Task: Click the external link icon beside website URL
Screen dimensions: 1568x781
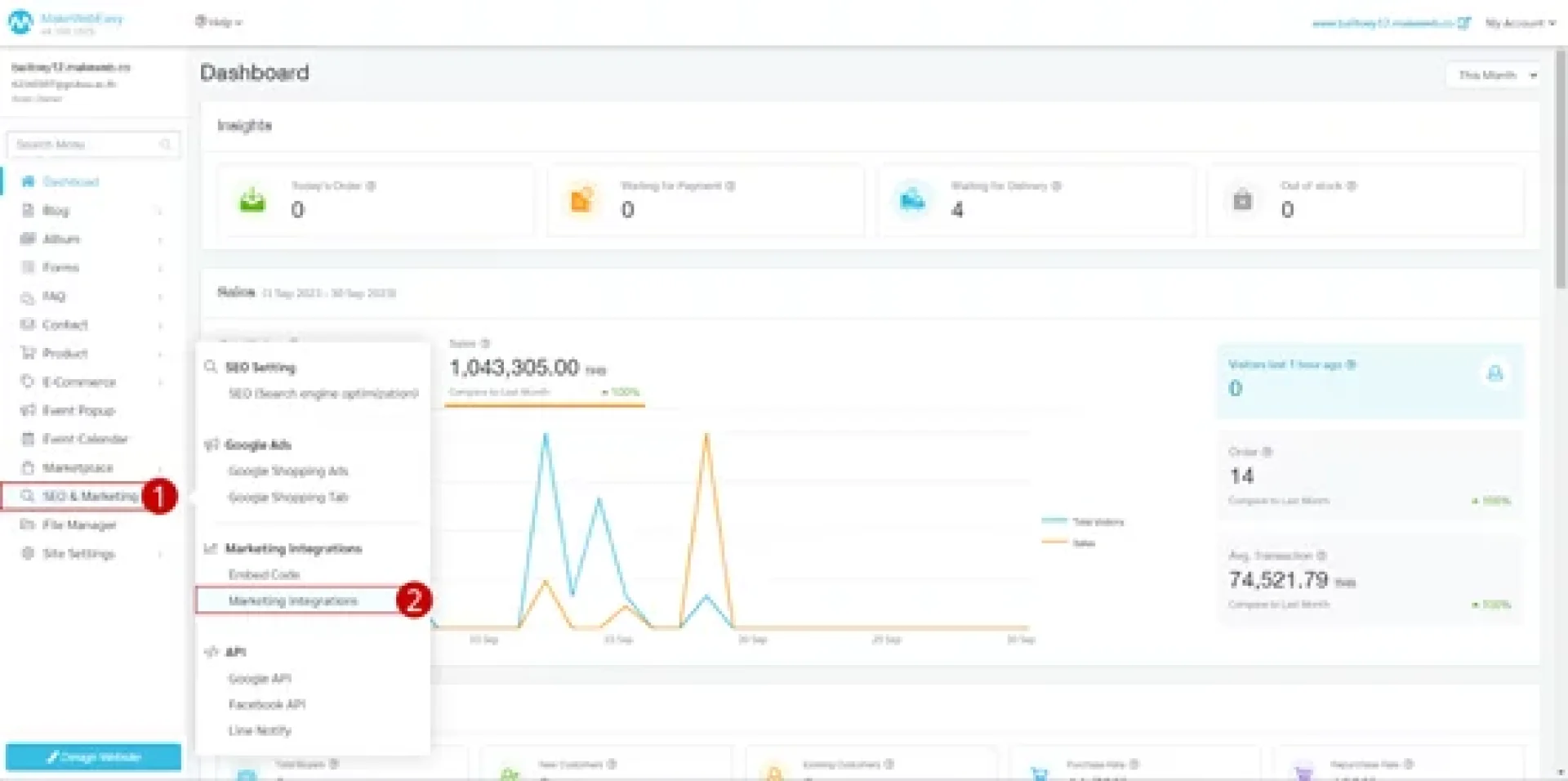Action: click(1464, 23)
